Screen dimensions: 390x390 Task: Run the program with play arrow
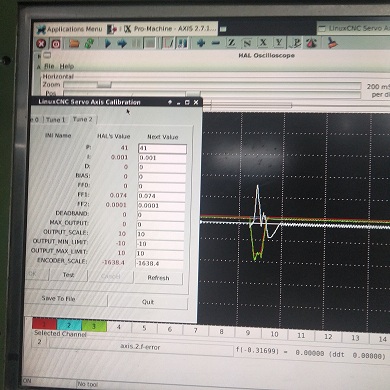108,44
